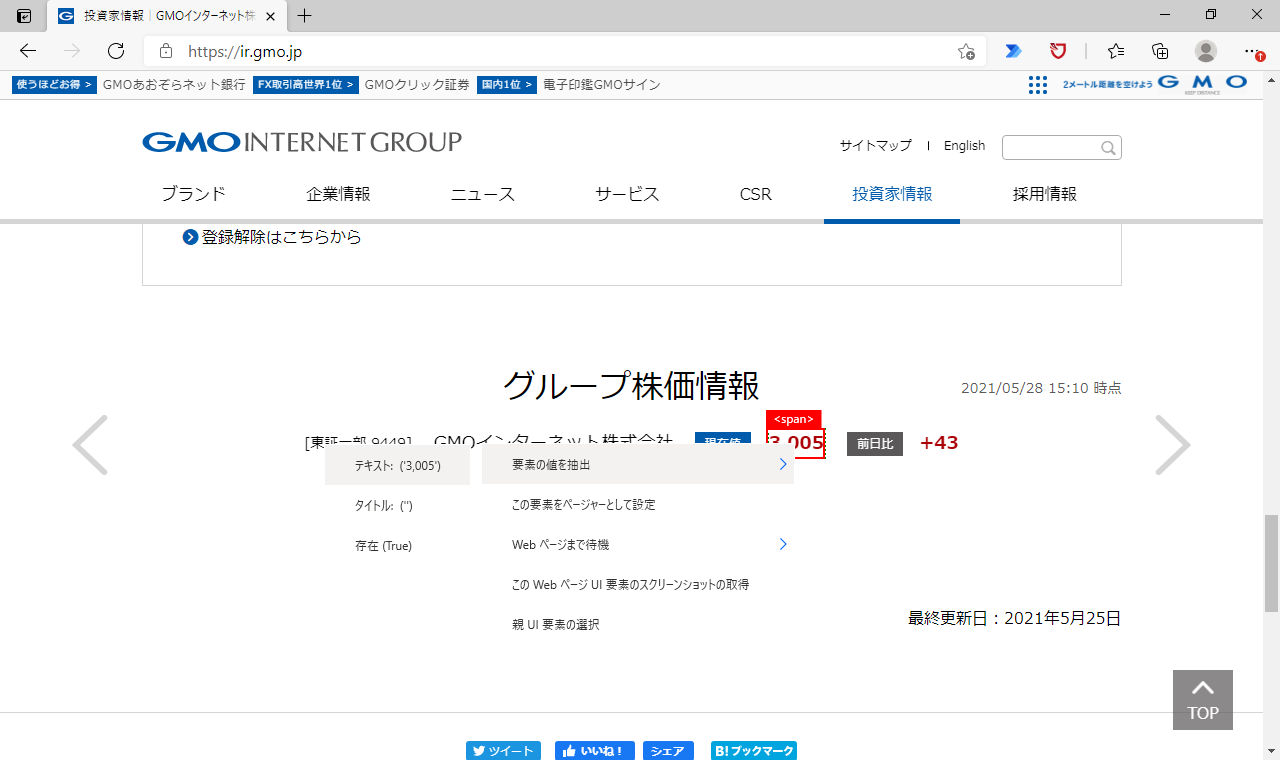Open the サイトマップ link
The width and height of the screenshot is (1280, 760).
876,146
